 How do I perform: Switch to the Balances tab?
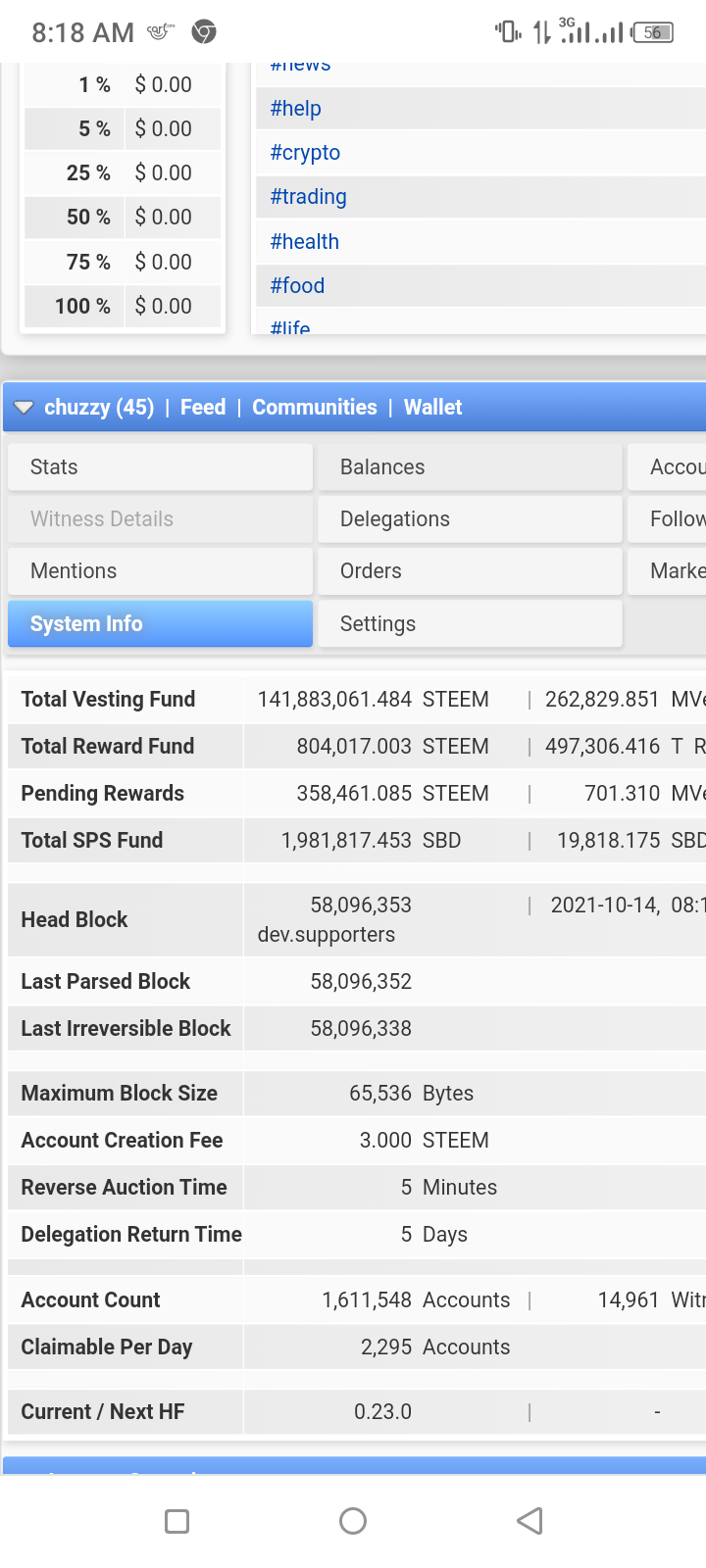point(470,467)
